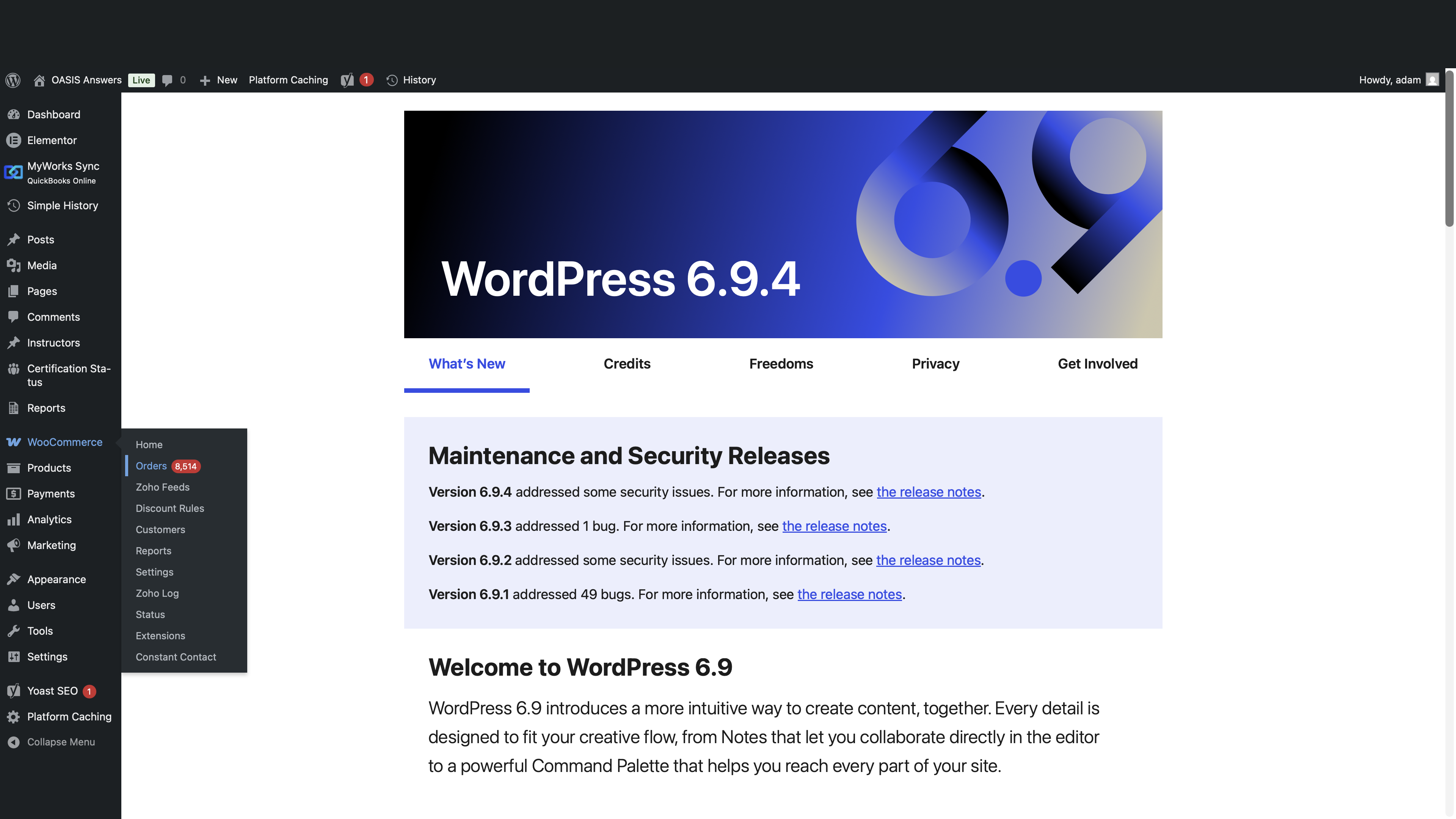Open the release notes link for Version 6.9.3

[834, 526]
